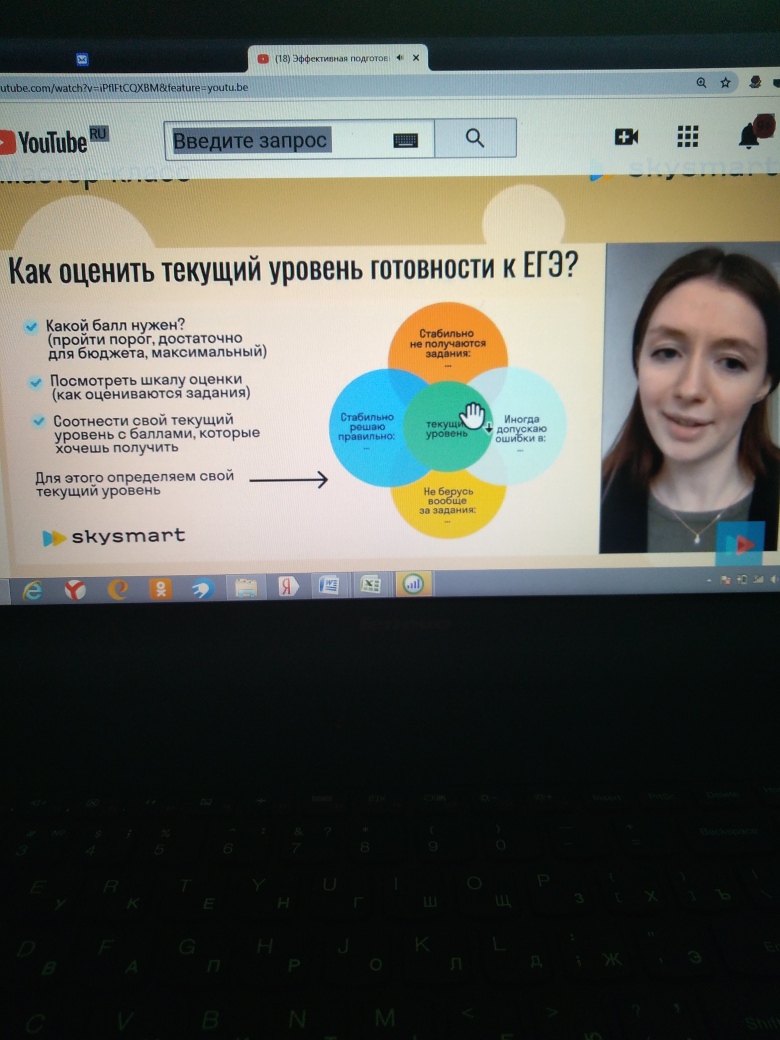
Task: Open the YouTube apps grid menu
Action: click(688, 137)
